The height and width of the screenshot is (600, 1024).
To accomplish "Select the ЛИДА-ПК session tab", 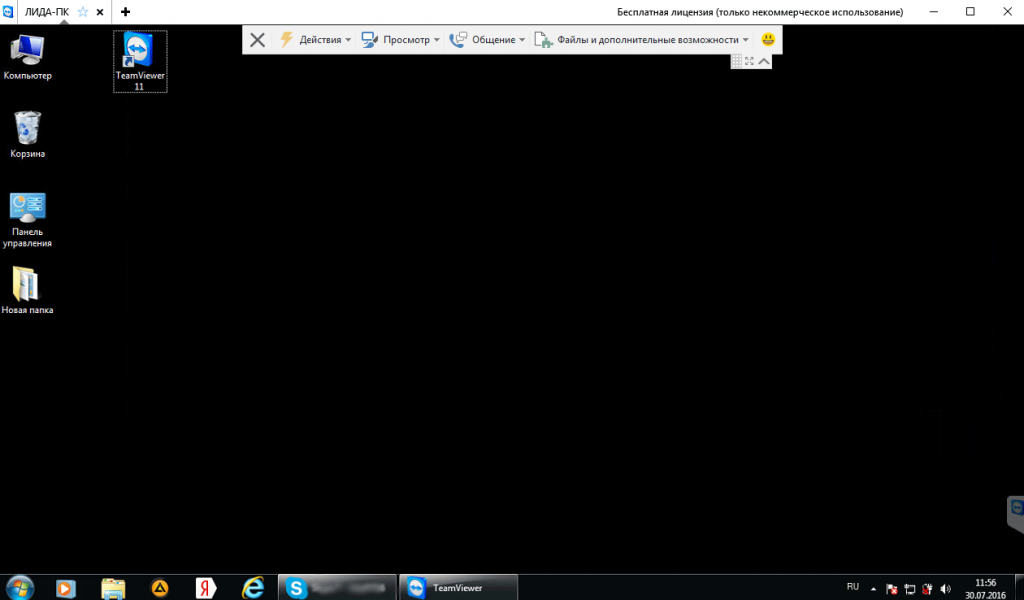I will pos(47,12).
